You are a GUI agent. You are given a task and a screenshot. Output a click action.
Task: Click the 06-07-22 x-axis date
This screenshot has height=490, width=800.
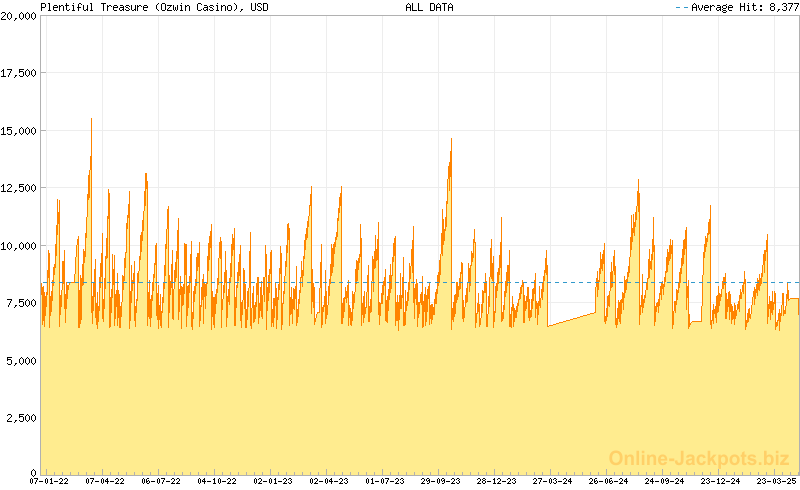161,481
